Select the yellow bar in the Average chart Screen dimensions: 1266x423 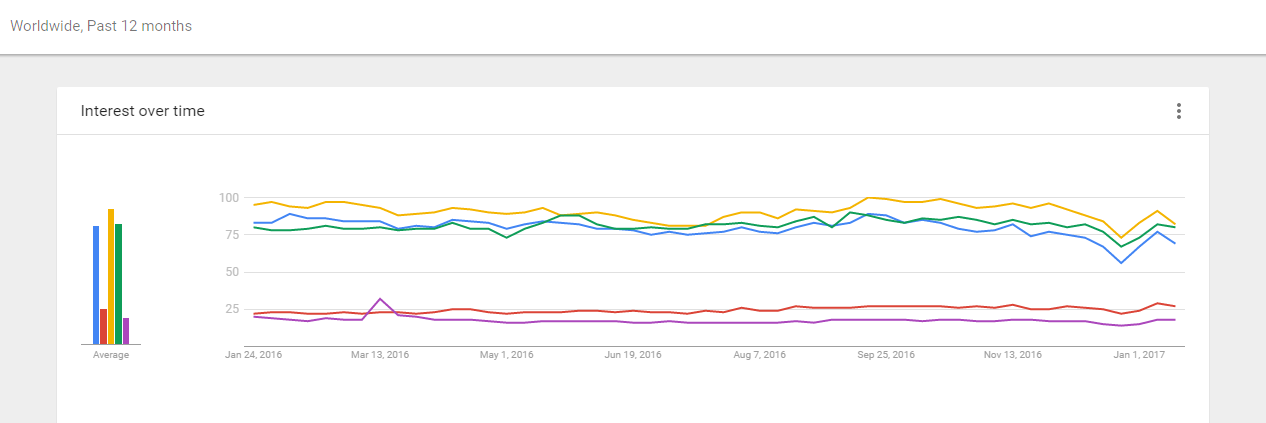tap(111, 277)
